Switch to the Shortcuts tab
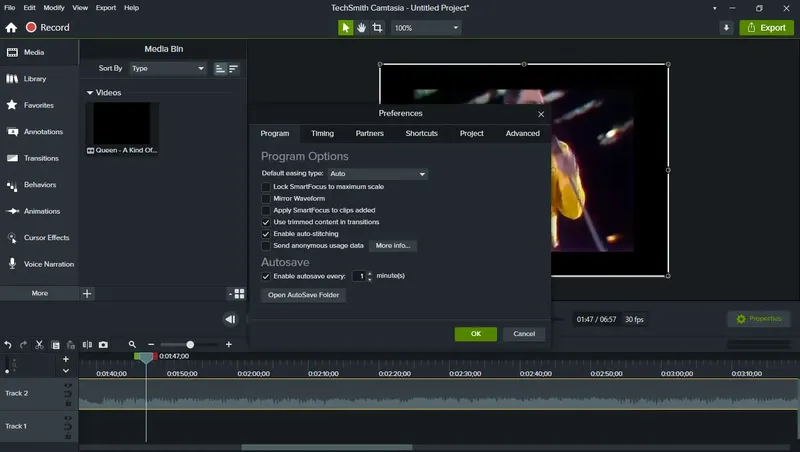 point(421,134)
